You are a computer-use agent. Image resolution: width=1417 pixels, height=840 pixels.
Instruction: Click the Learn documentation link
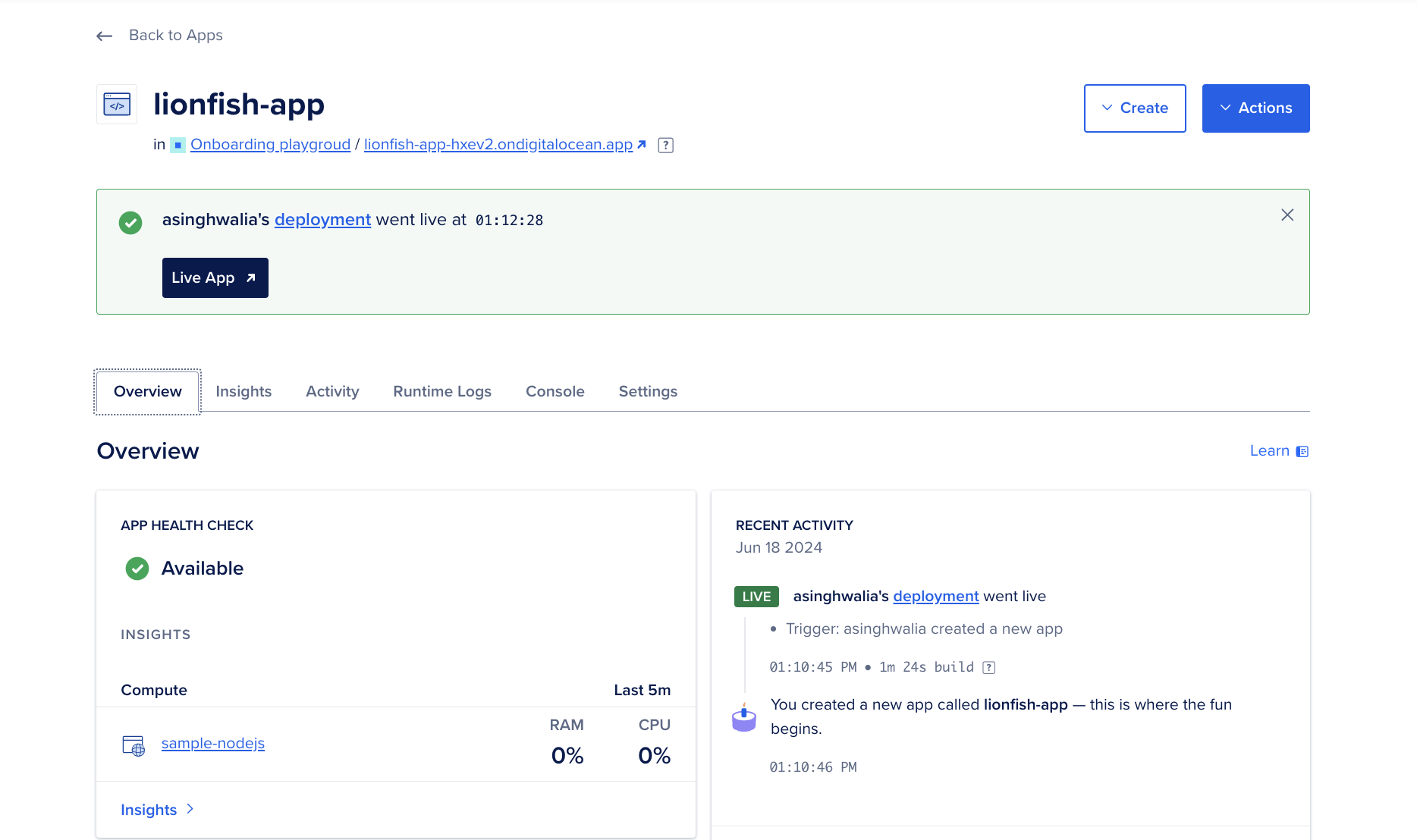coord(1278,451)
